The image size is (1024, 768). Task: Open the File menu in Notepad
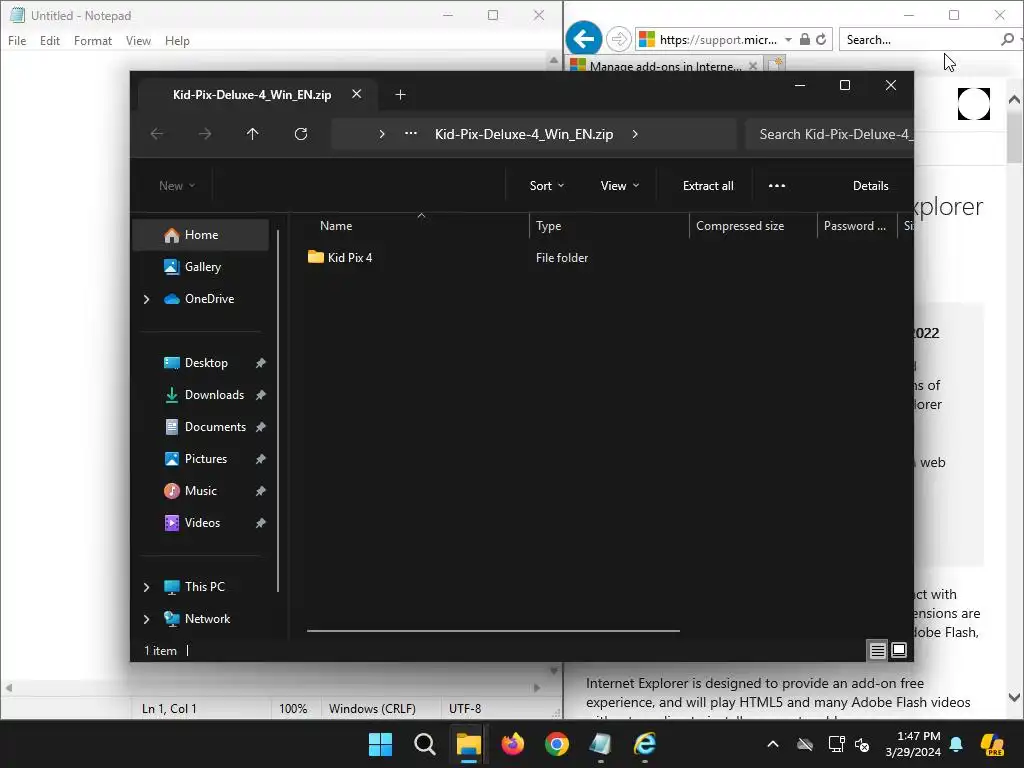tap(17, 40)
